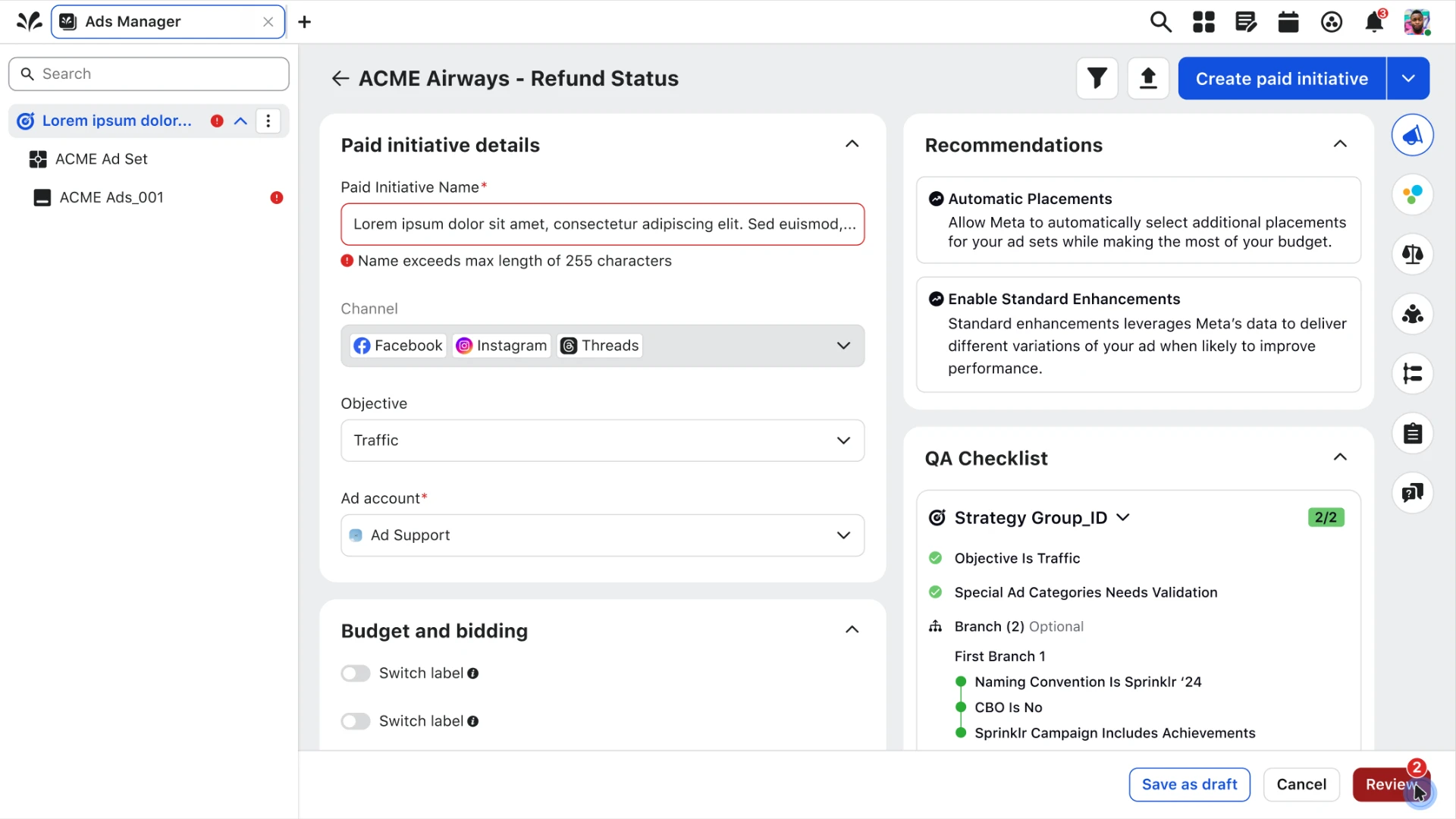The height and width of the screenshot is (819, 1456).
Task: Open the megaphone panel in right rail
Action: 1412,135
